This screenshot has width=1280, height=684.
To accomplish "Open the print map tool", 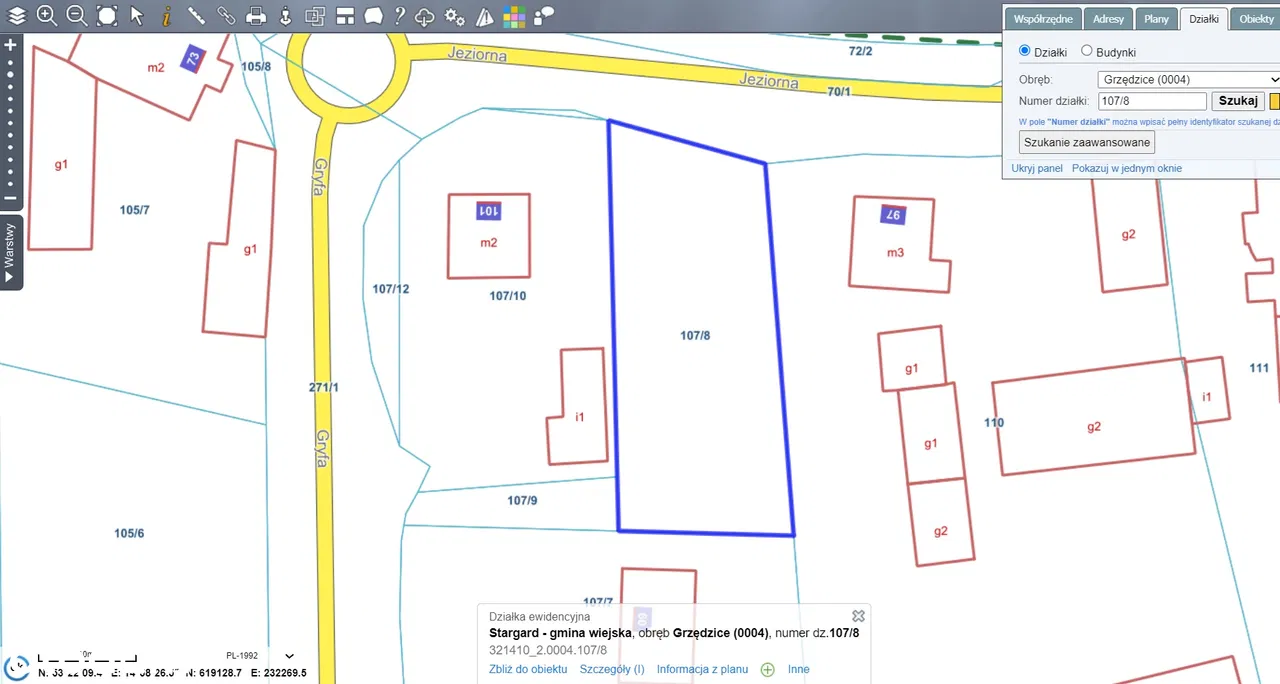I will coord(256,15).
